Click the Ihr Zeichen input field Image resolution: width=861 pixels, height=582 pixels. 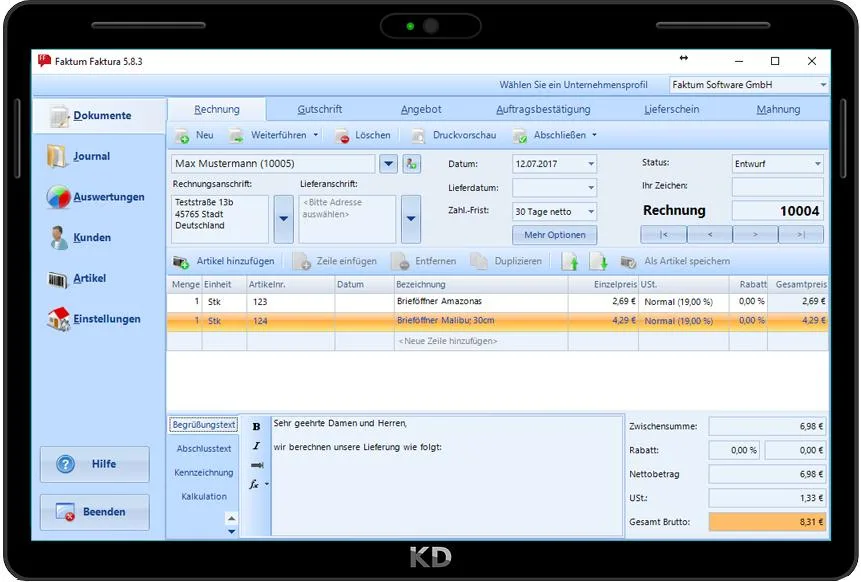point(778,187)
